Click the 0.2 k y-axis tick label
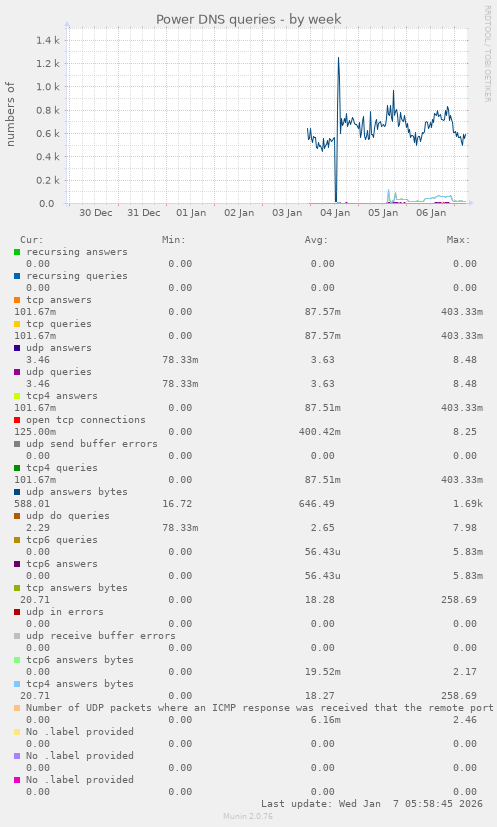 click(x=47, y=180)
